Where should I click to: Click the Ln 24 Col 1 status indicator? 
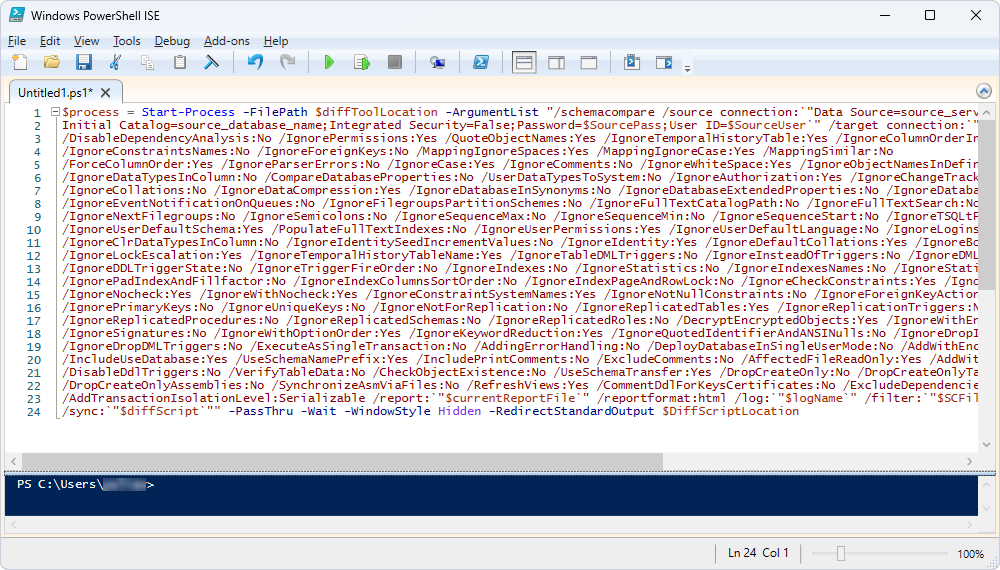pyautogui.click(x=758, y=553)
